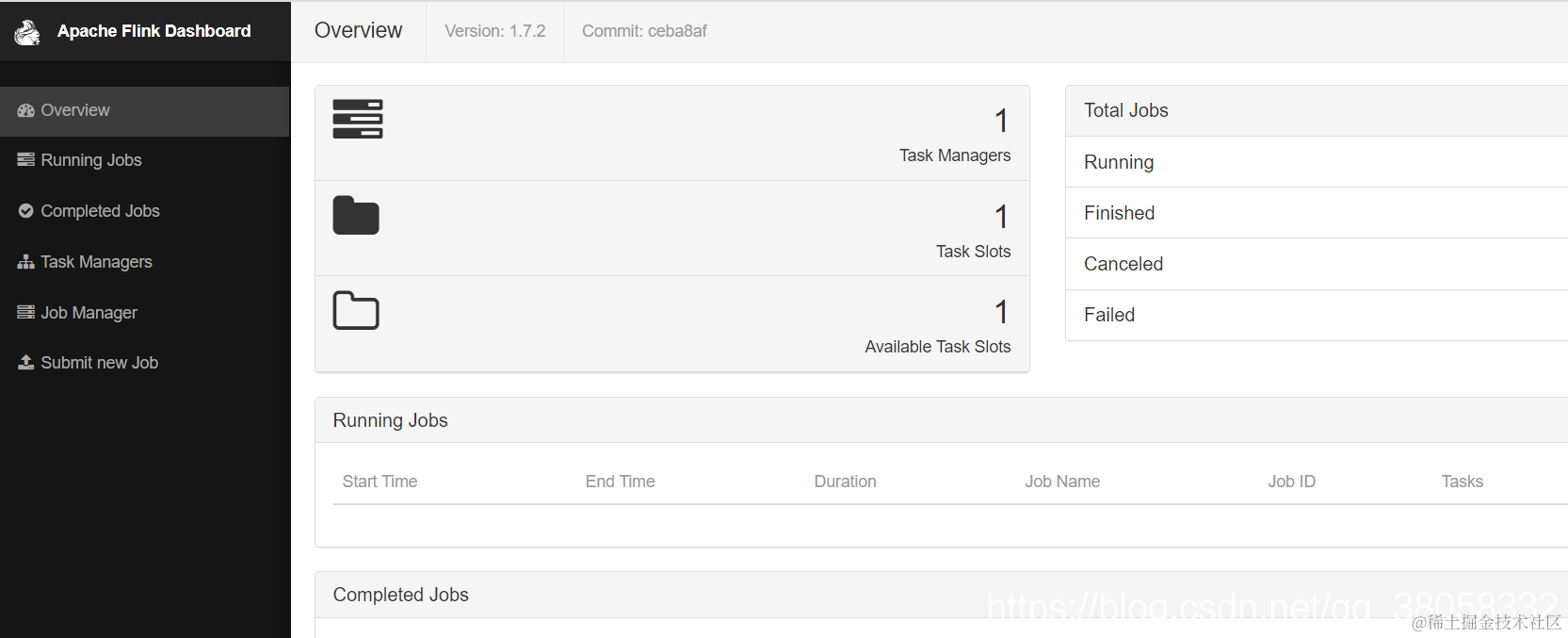Click the Task Slots label
Screen dimensions: 1568x638
click(x=973, y=252)
